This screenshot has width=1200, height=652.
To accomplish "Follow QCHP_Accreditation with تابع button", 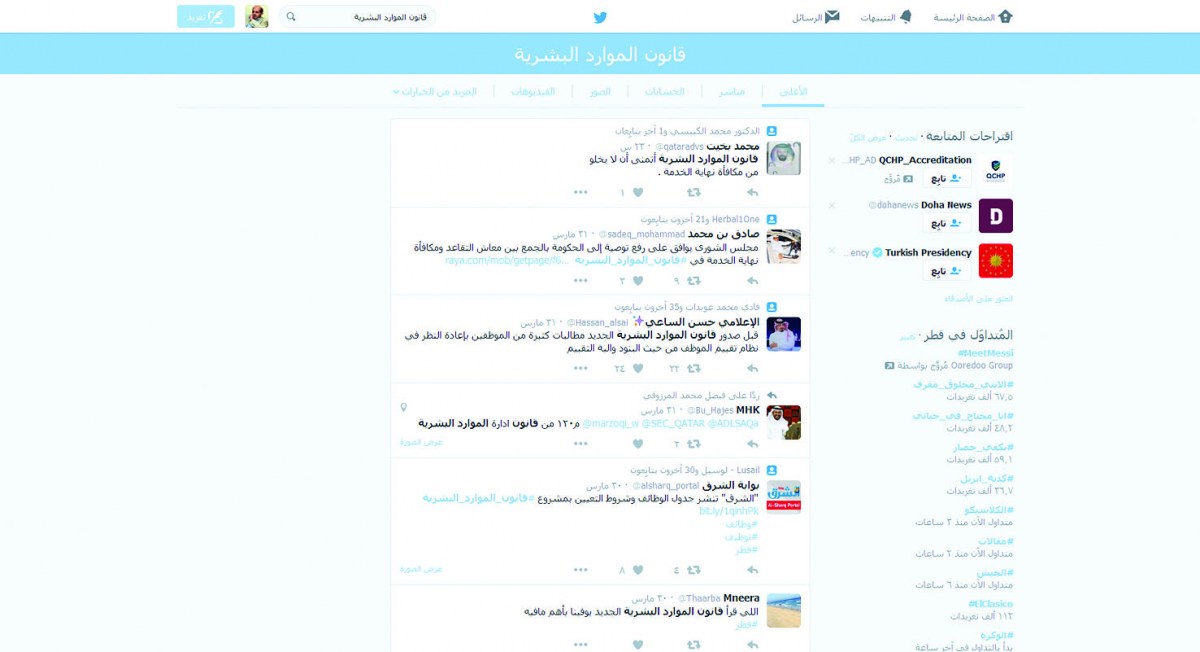I will point(946,178).
